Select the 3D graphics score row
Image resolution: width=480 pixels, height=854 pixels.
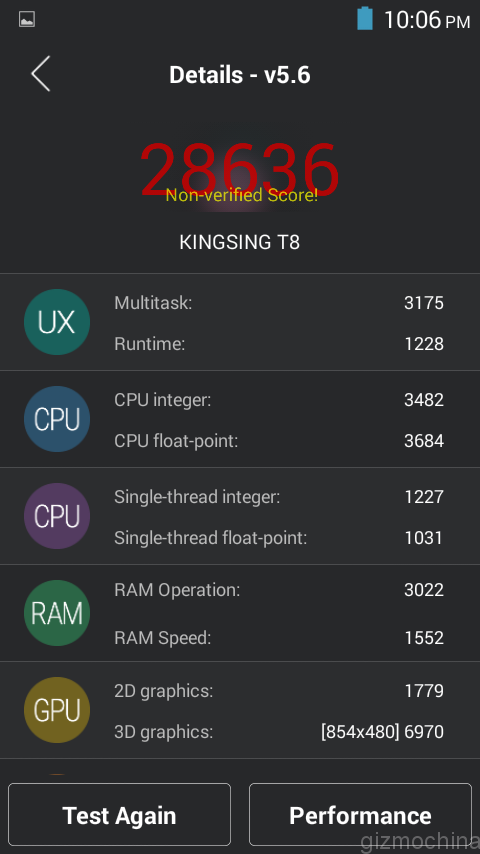click(x=279, y=731)
